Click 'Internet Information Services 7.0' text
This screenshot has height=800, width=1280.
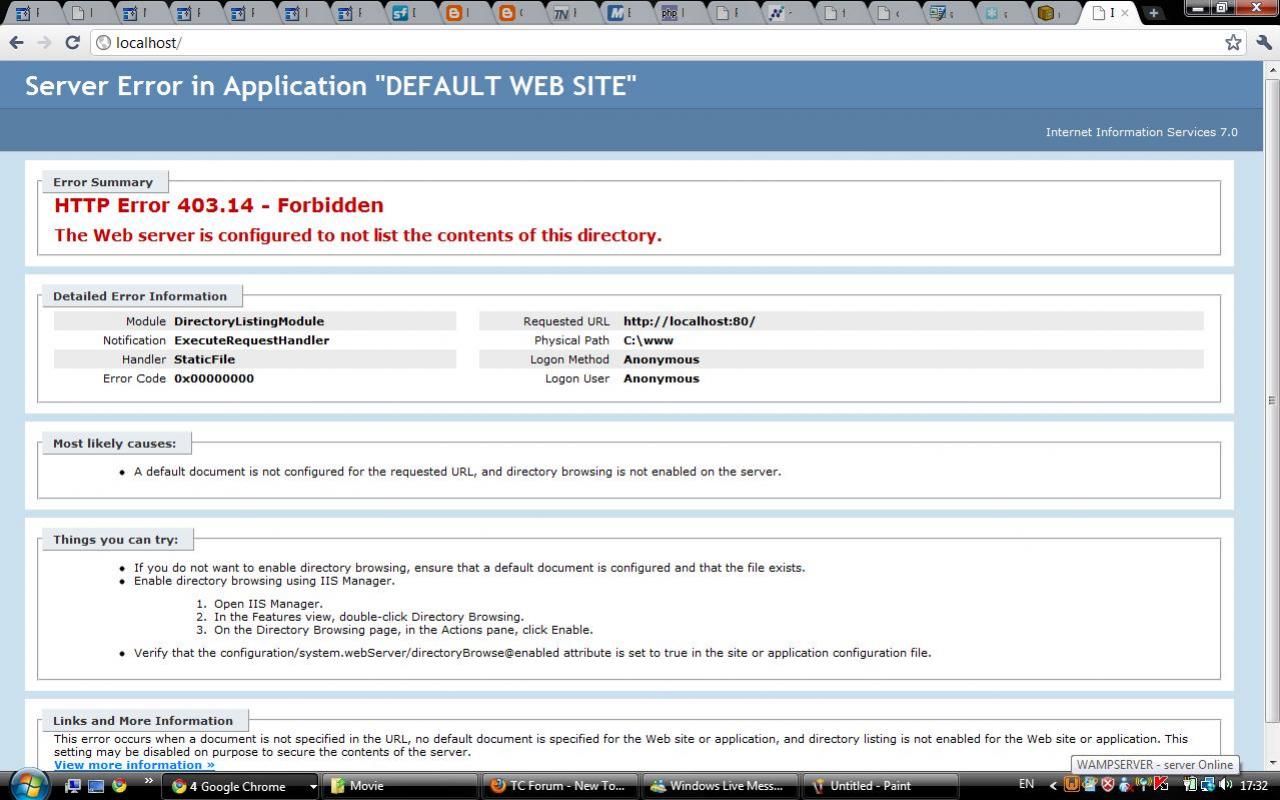pos(1142,132)
